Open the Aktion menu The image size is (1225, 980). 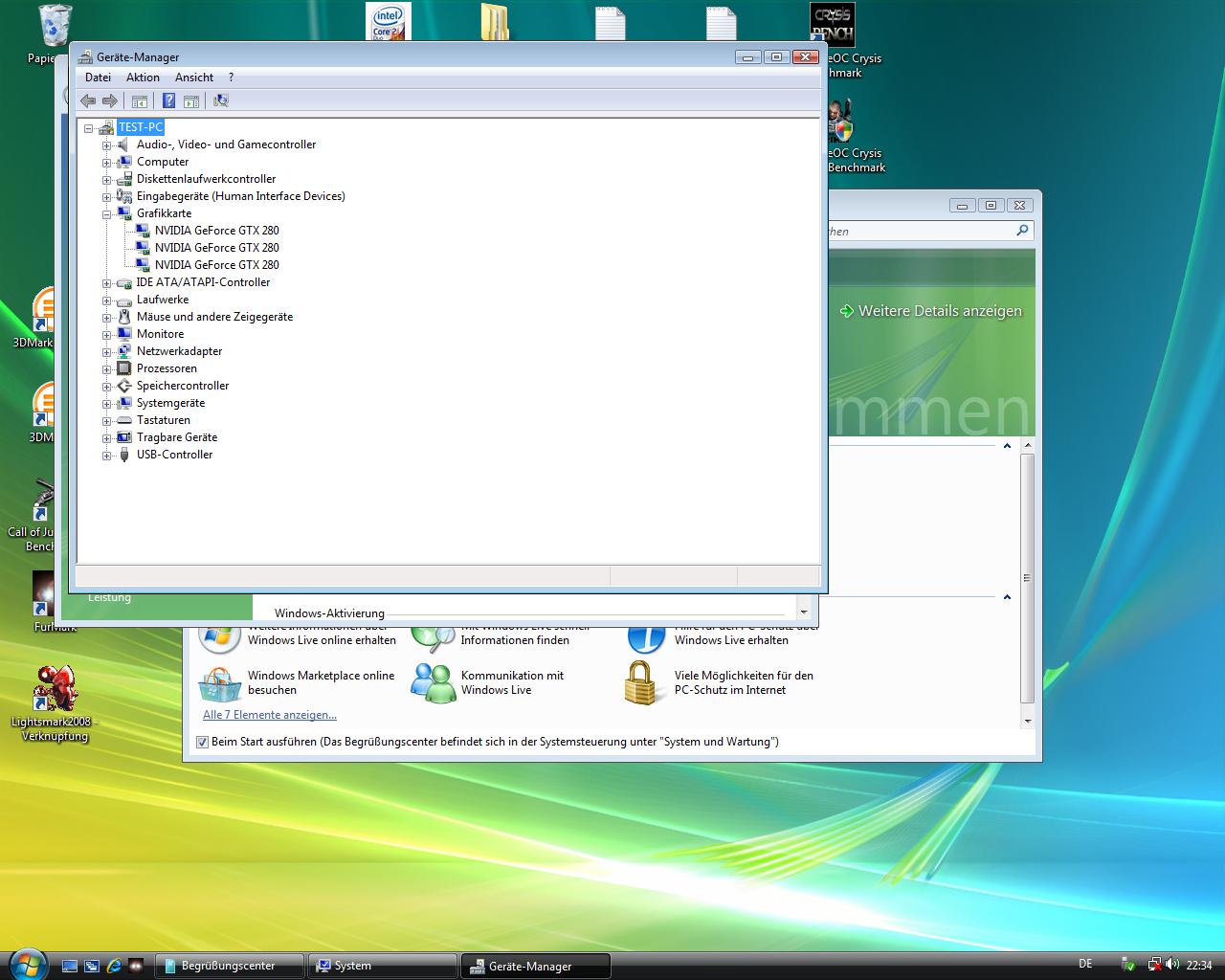click(x=143, y=78)
